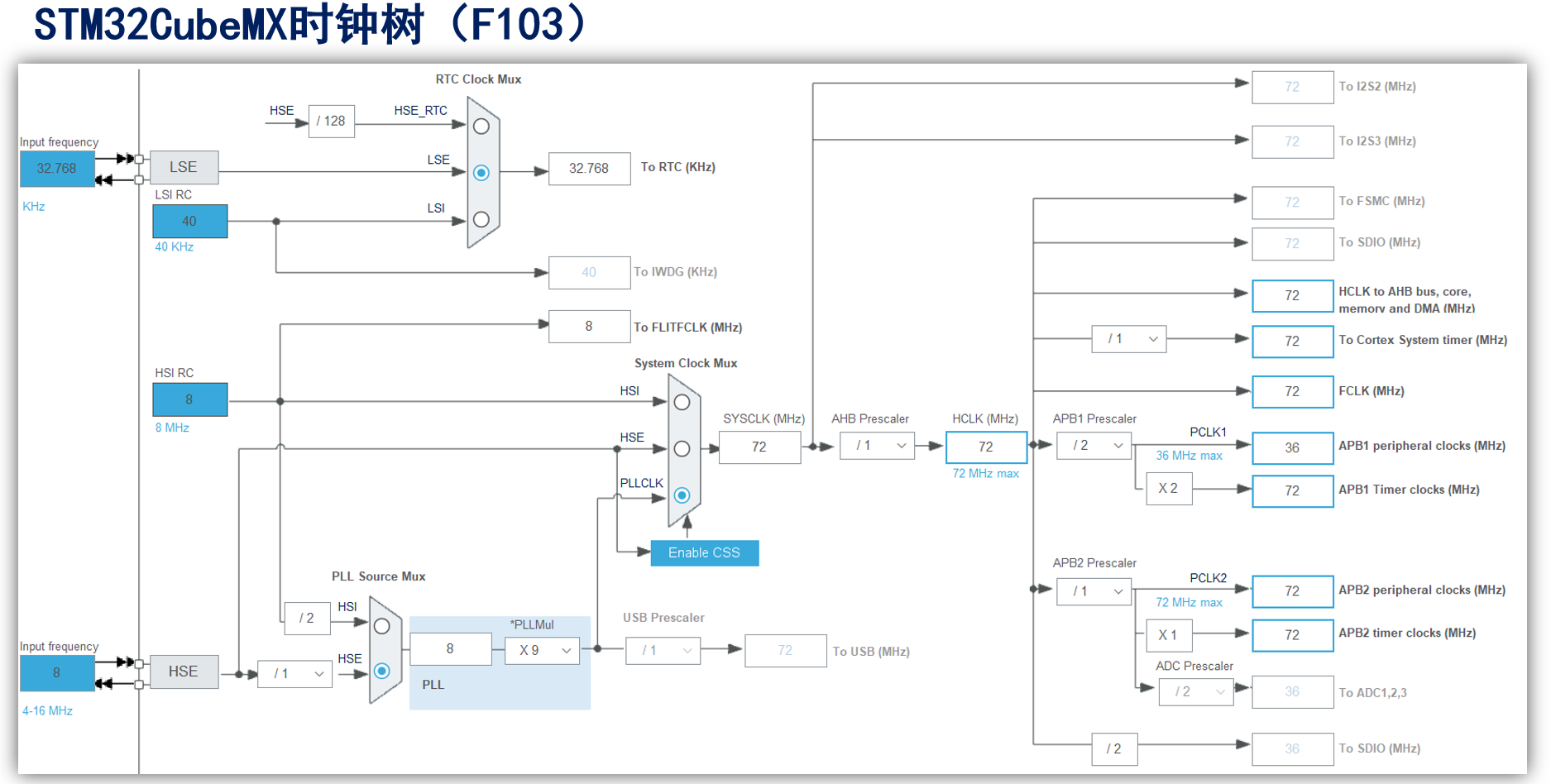Click the LSE input frequency field 32.768
The width and height of the screenshot is (1551, 784).
pyautogui.click(x=57, y=169)
